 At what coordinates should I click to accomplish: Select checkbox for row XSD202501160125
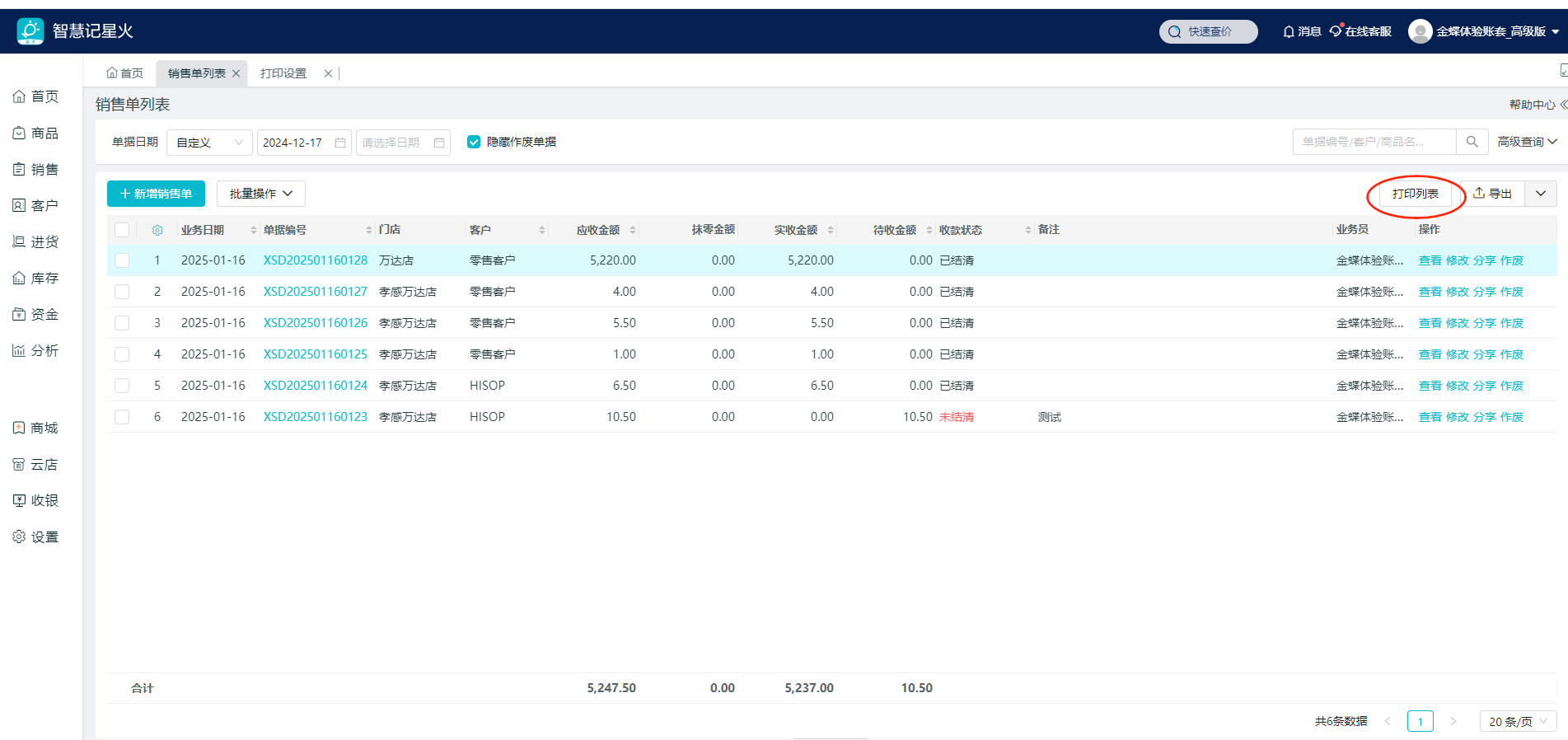(122, 354)
